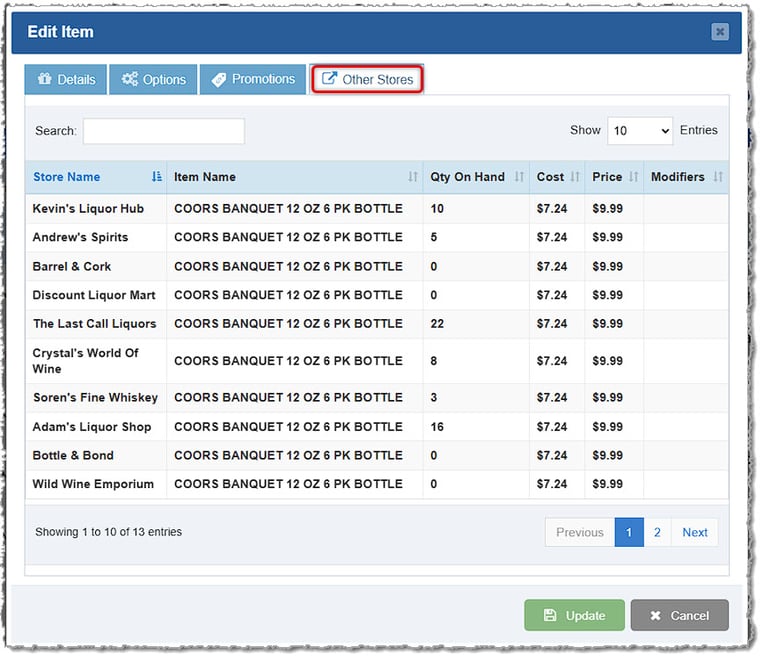The width and height of the screenshot is (763, 662).
Task: Click item name in Soren's Fine Whiskey row
Action: (289, 397)
